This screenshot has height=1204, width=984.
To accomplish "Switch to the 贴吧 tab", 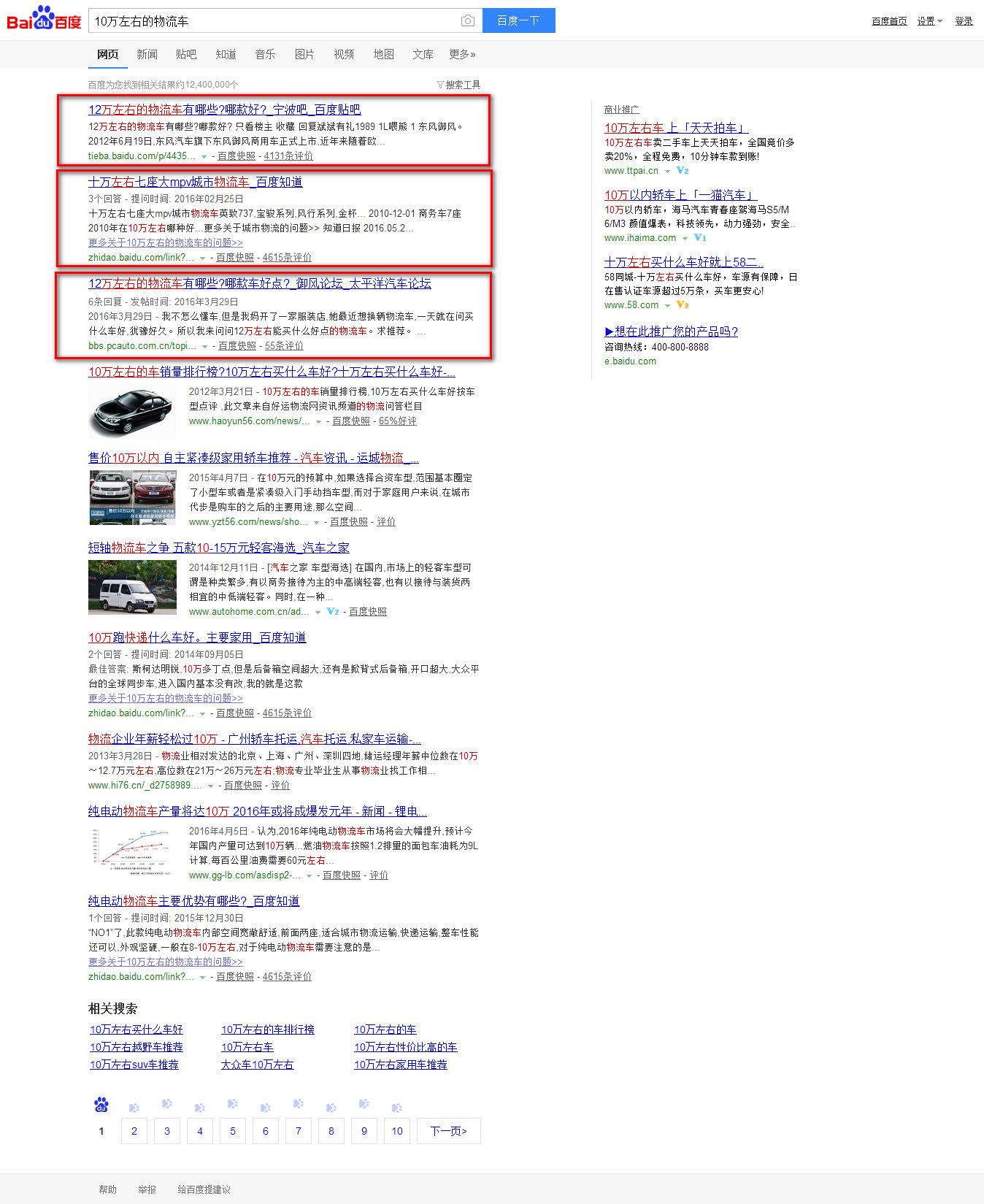I will click(x=186, y=54).
